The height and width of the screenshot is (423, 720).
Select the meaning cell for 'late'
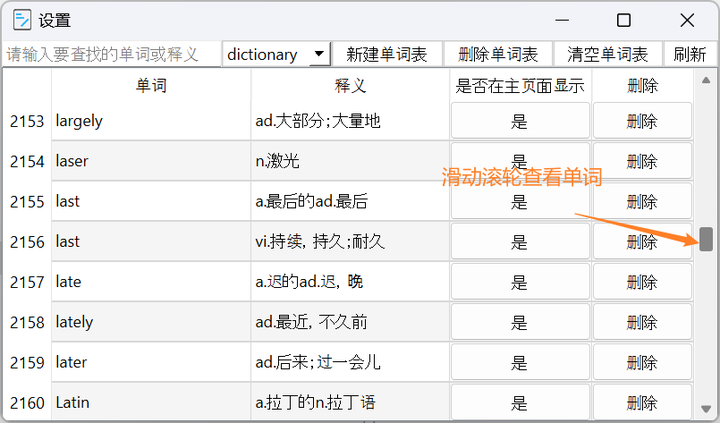(350, 282)
